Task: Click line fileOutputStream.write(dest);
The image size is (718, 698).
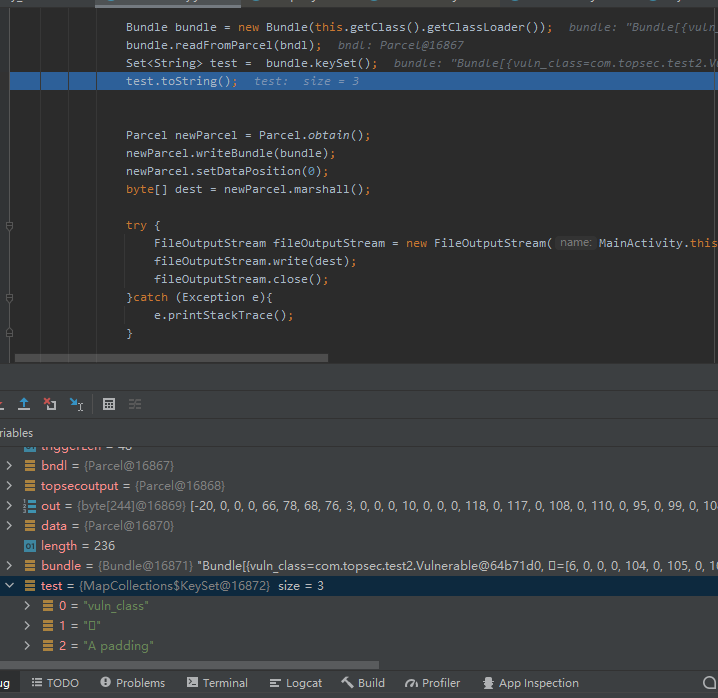Action: click(255, 261)
